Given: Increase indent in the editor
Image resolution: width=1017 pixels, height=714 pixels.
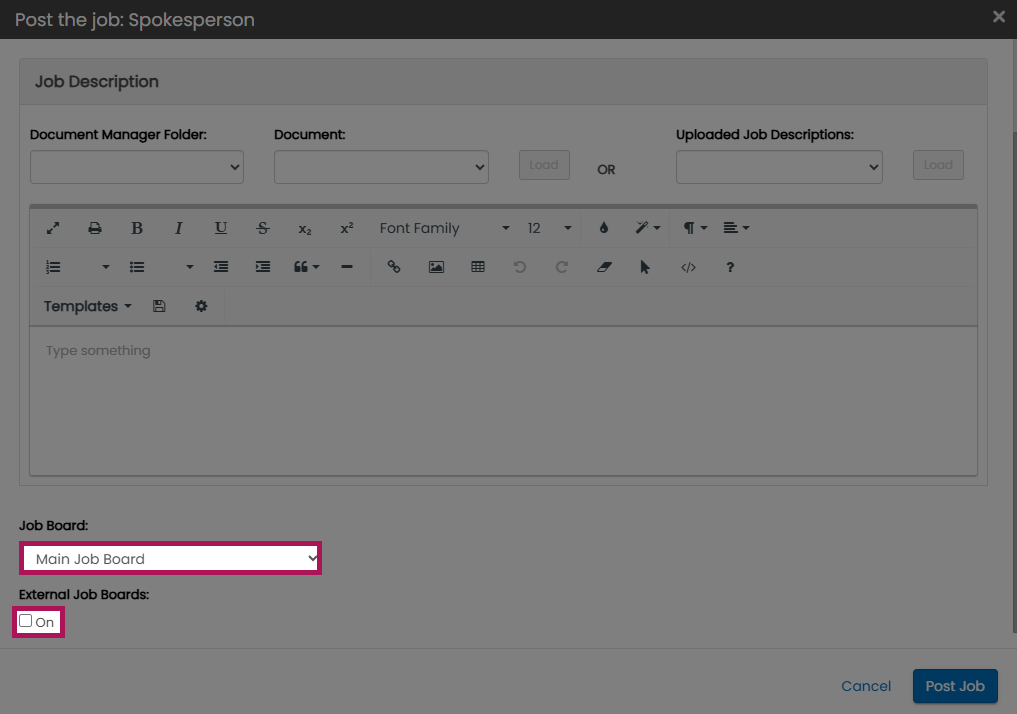Looking at the screenshot, I should tap(263, 267).
